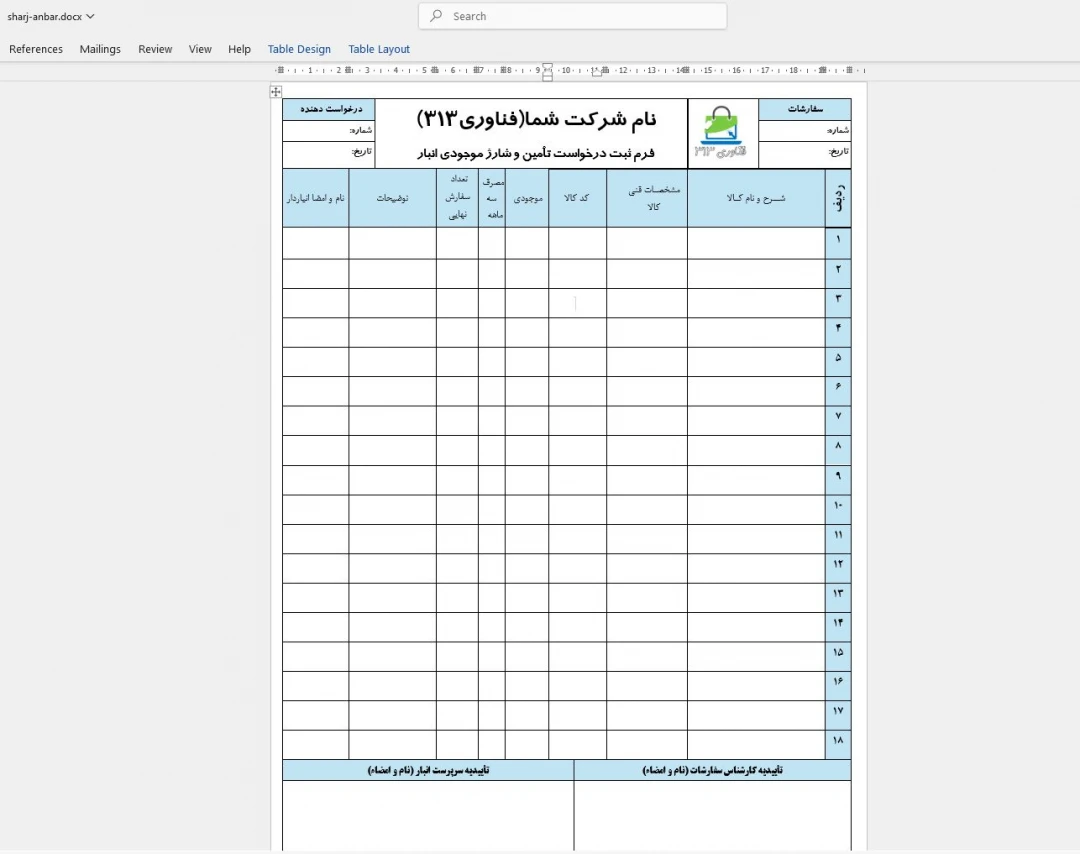Image resolution: width=1080 pixels, height=854 pixels.
Task: Open the References tab
Action: coord(36,49)
